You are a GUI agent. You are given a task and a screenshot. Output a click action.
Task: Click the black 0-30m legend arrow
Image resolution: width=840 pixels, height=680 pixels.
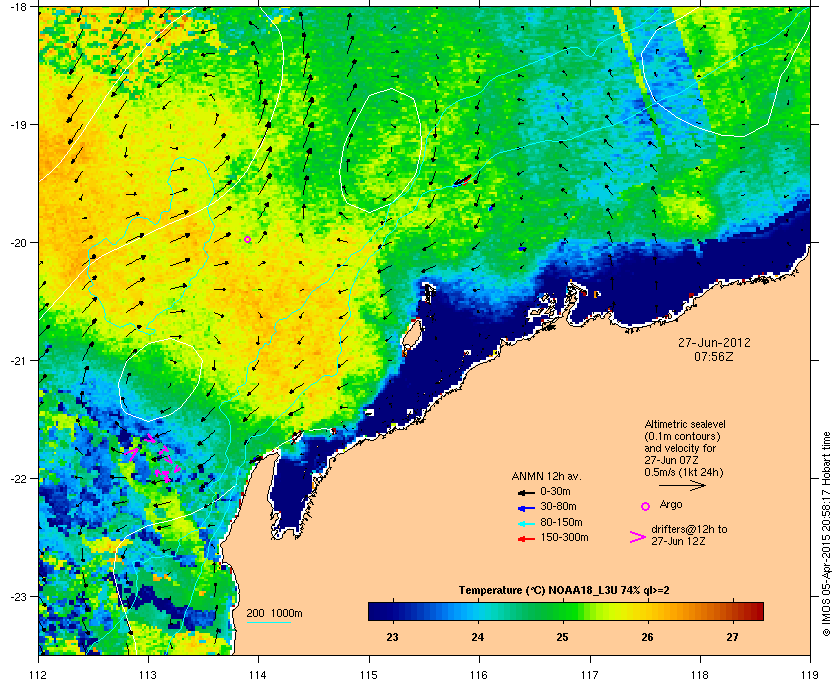tap(526, 492)
